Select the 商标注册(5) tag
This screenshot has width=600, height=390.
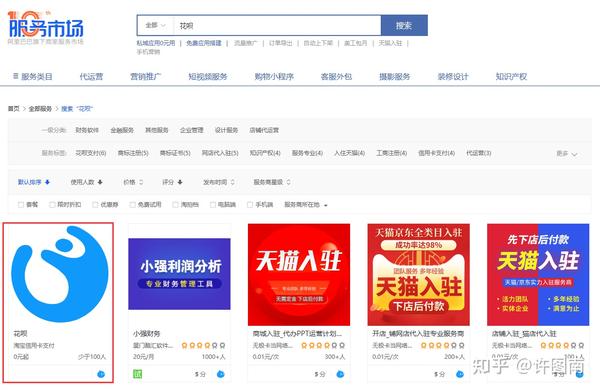[133, 153]
